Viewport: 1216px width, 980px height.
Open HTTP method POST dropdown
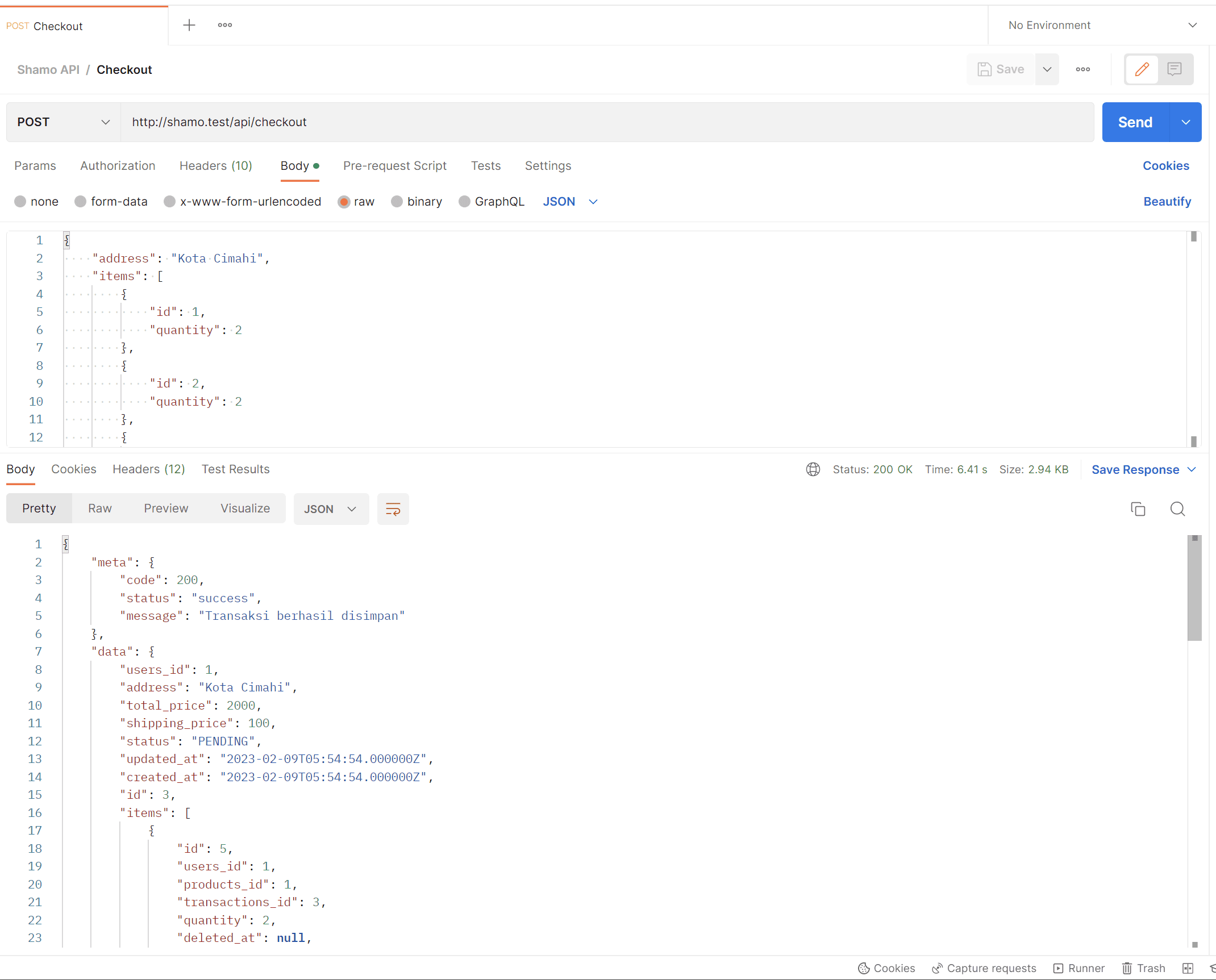pyautogui.click(x=64, y=122)
